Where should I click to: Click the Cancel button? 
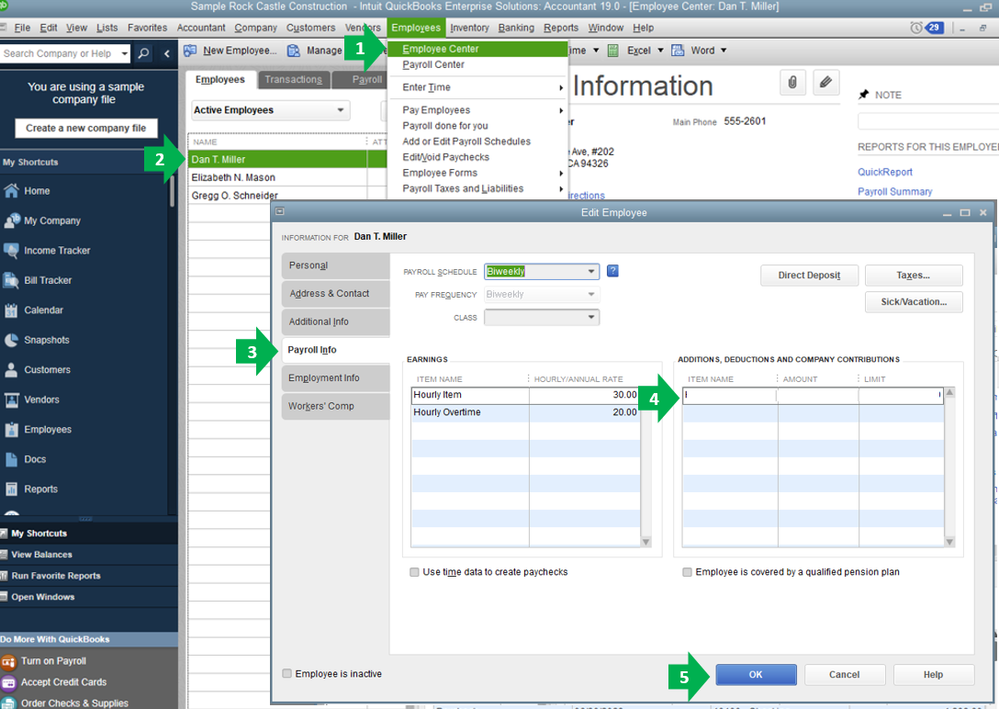coord(844,674)
